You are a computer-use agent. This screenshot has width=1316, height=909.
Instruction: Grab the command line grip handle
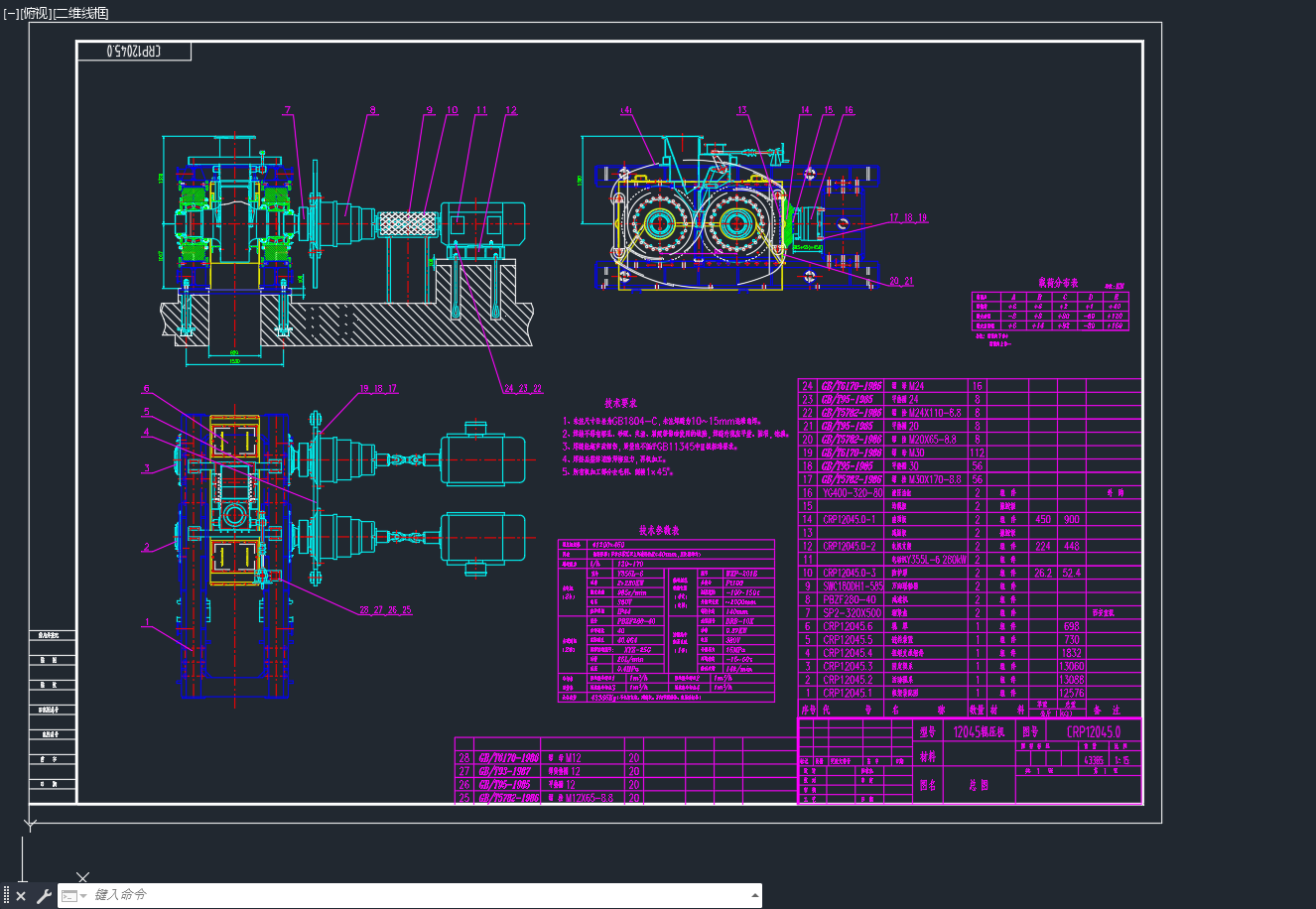[7, 895]
